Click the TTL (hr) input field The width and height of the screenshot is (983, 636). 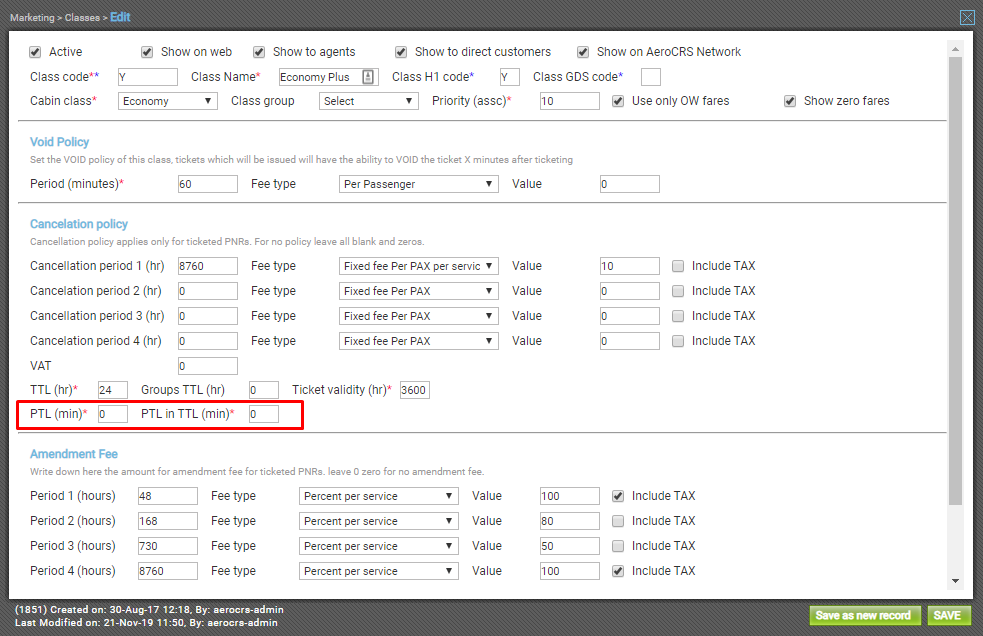113,390
